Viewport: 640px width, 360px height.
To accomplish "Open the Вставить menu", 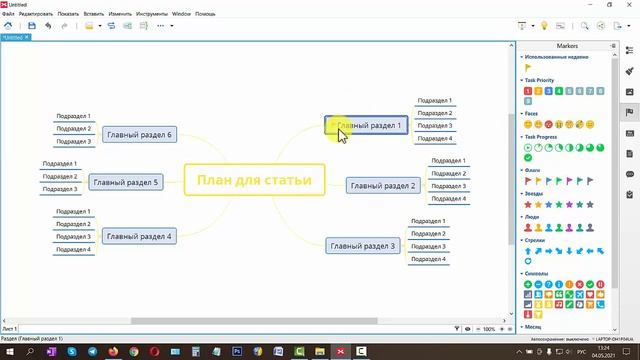I will pyautogui.click(x=94, y=14).
